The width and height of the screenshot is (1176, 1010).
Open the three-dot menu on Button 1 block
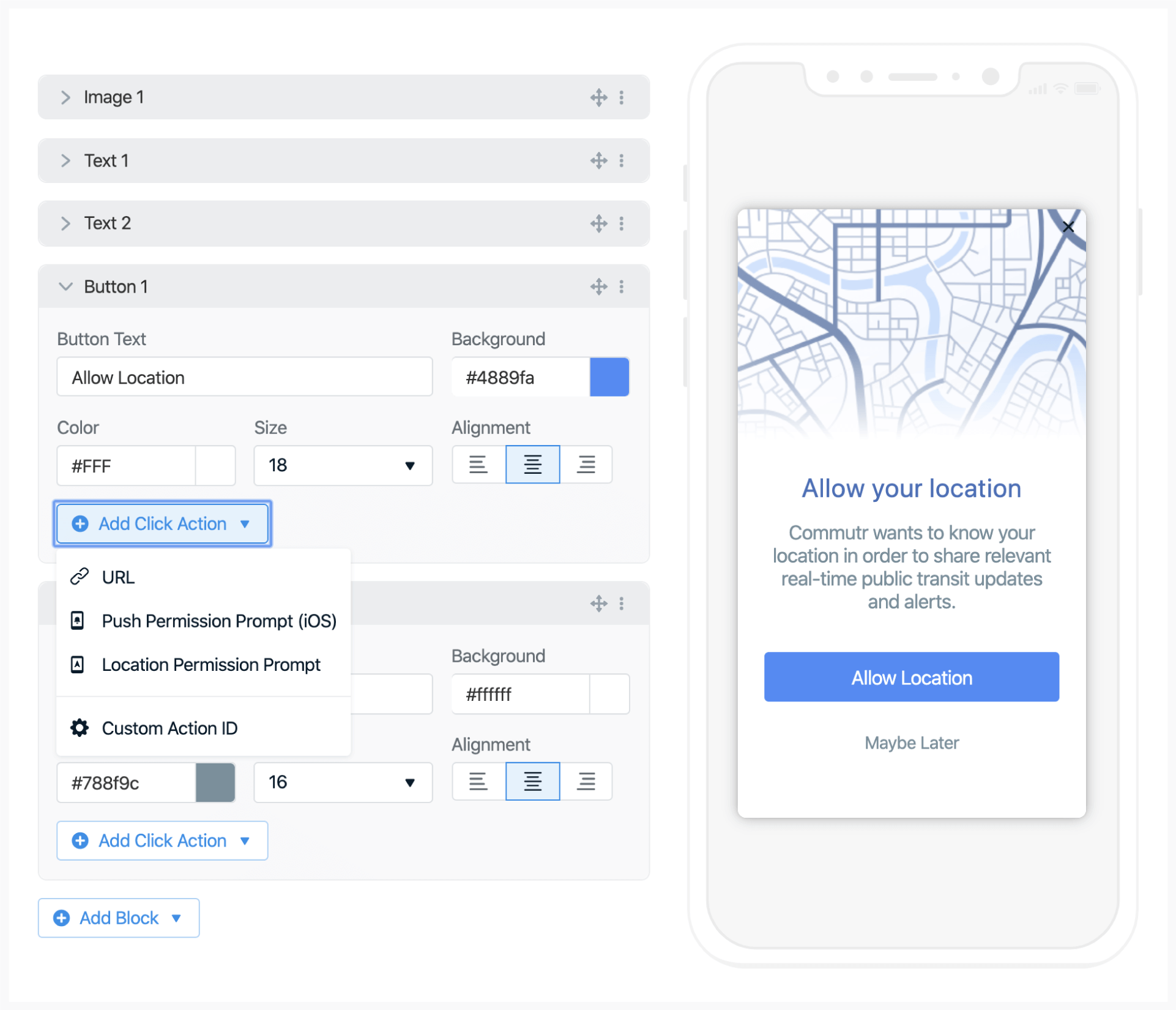tap(622, 286)
